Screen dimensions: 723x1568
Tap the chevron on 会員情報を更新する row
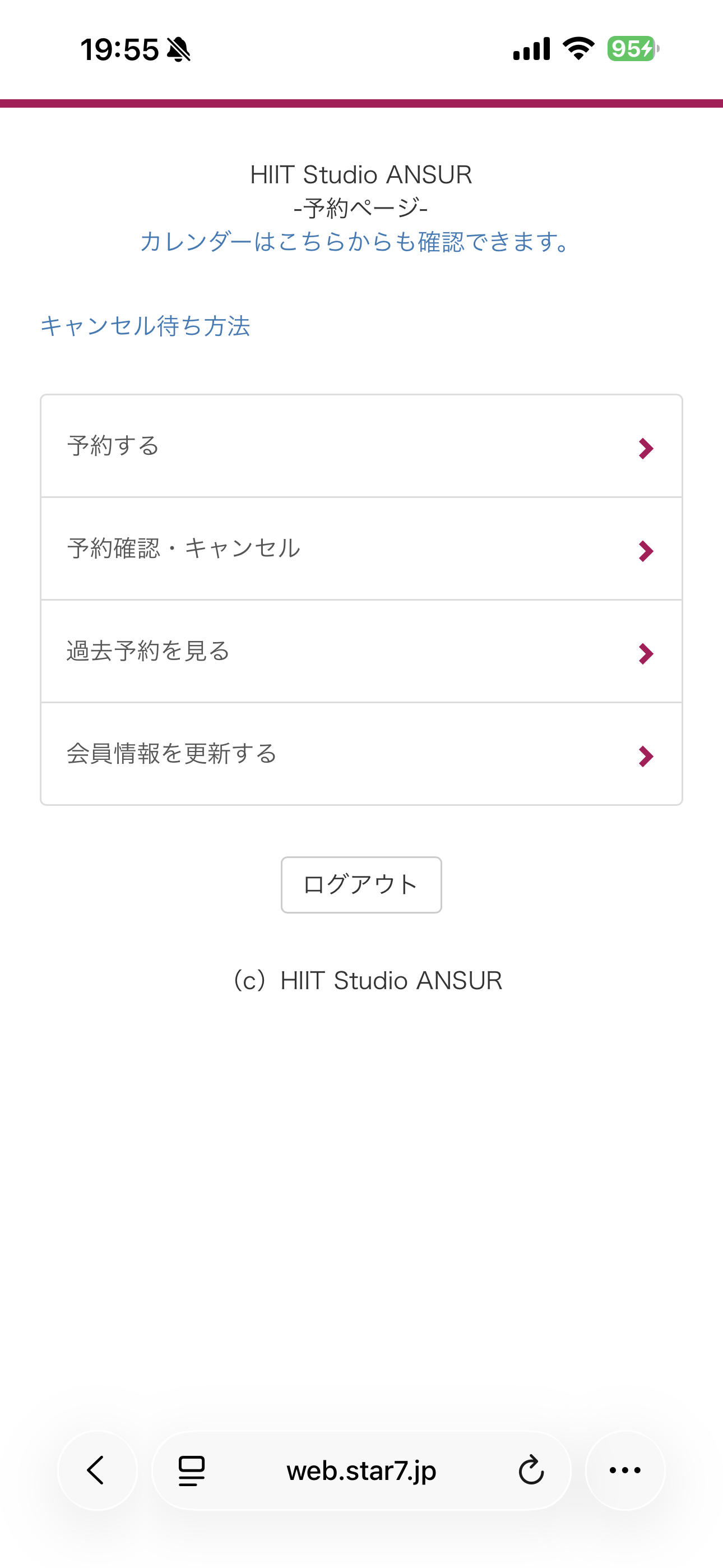(646, 757)
